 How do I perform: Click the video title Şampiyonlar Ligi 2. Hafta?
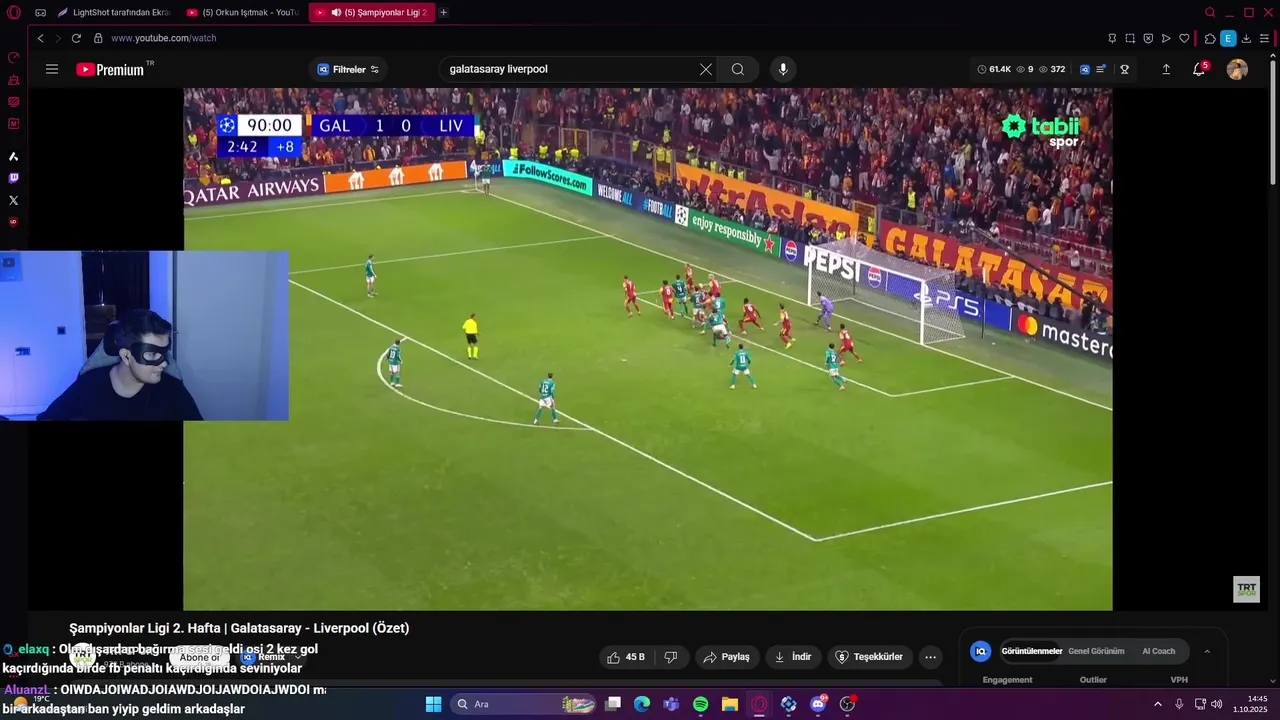239,628
